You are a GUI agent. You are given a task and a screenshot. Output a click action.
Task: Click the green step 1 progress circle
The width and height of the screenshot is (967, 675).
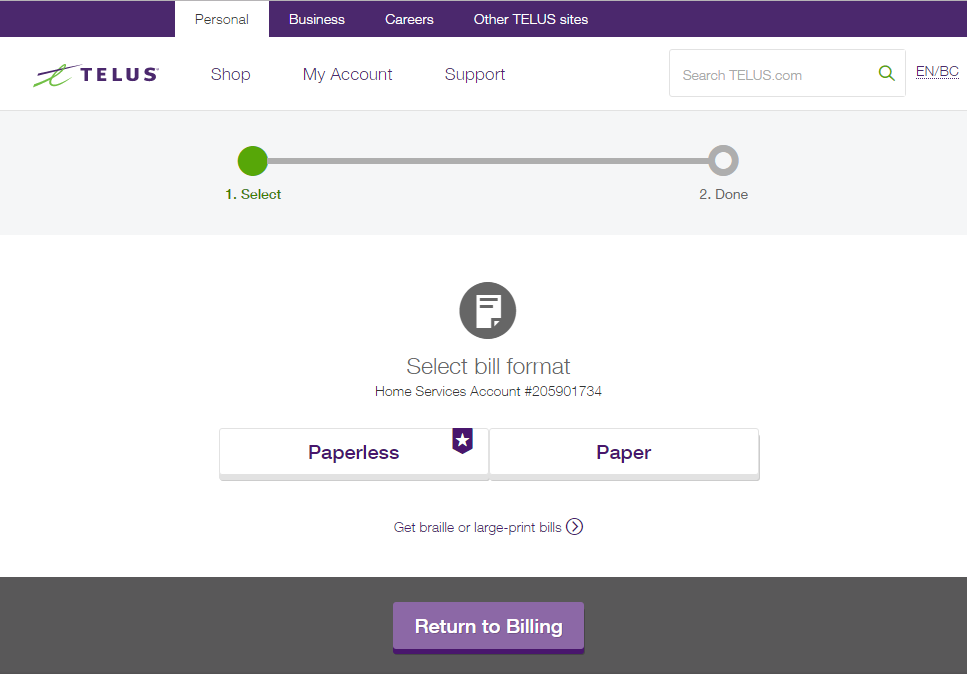pyautogui.click(x=252, y=160)
